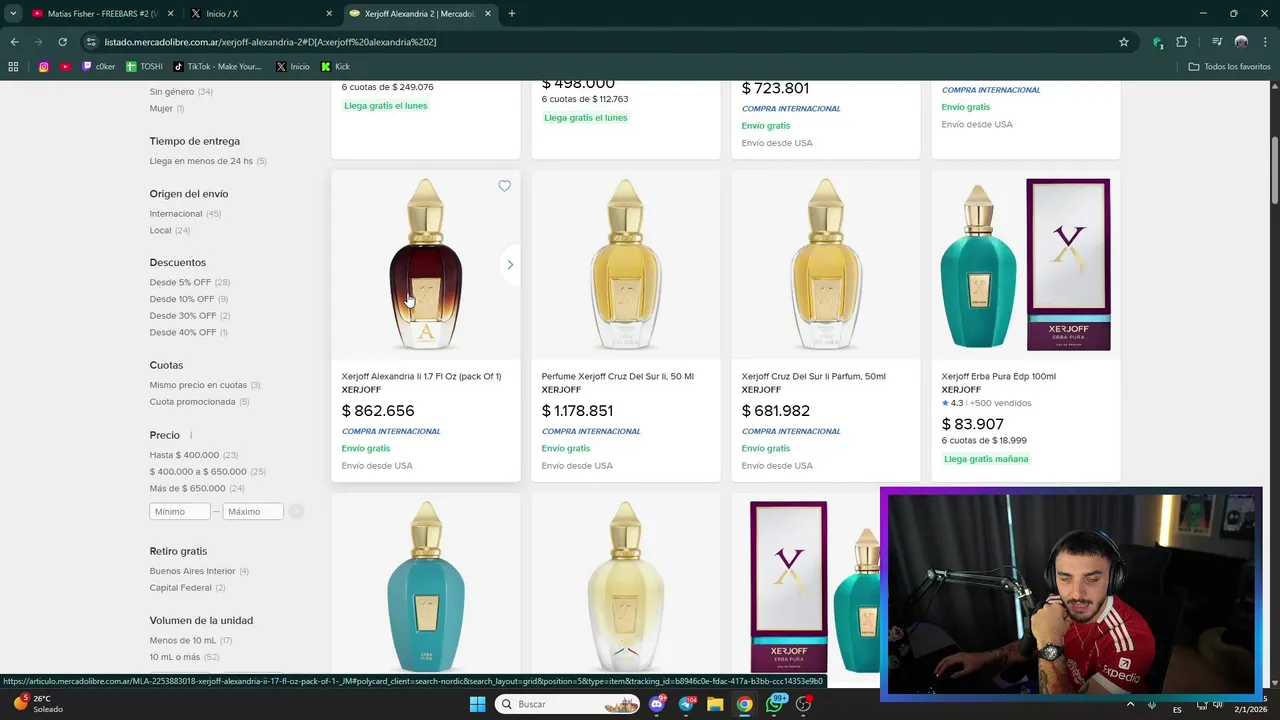
Task: Filter by Mismo precio en cuotas
Action: point(205,385)
